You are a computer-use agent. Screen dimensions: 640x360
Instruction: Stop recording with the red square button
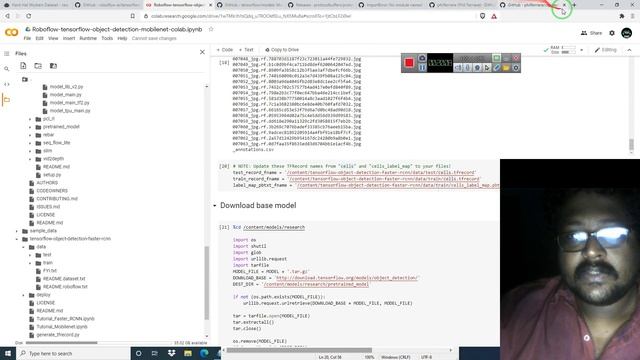(x=409, y=63)
